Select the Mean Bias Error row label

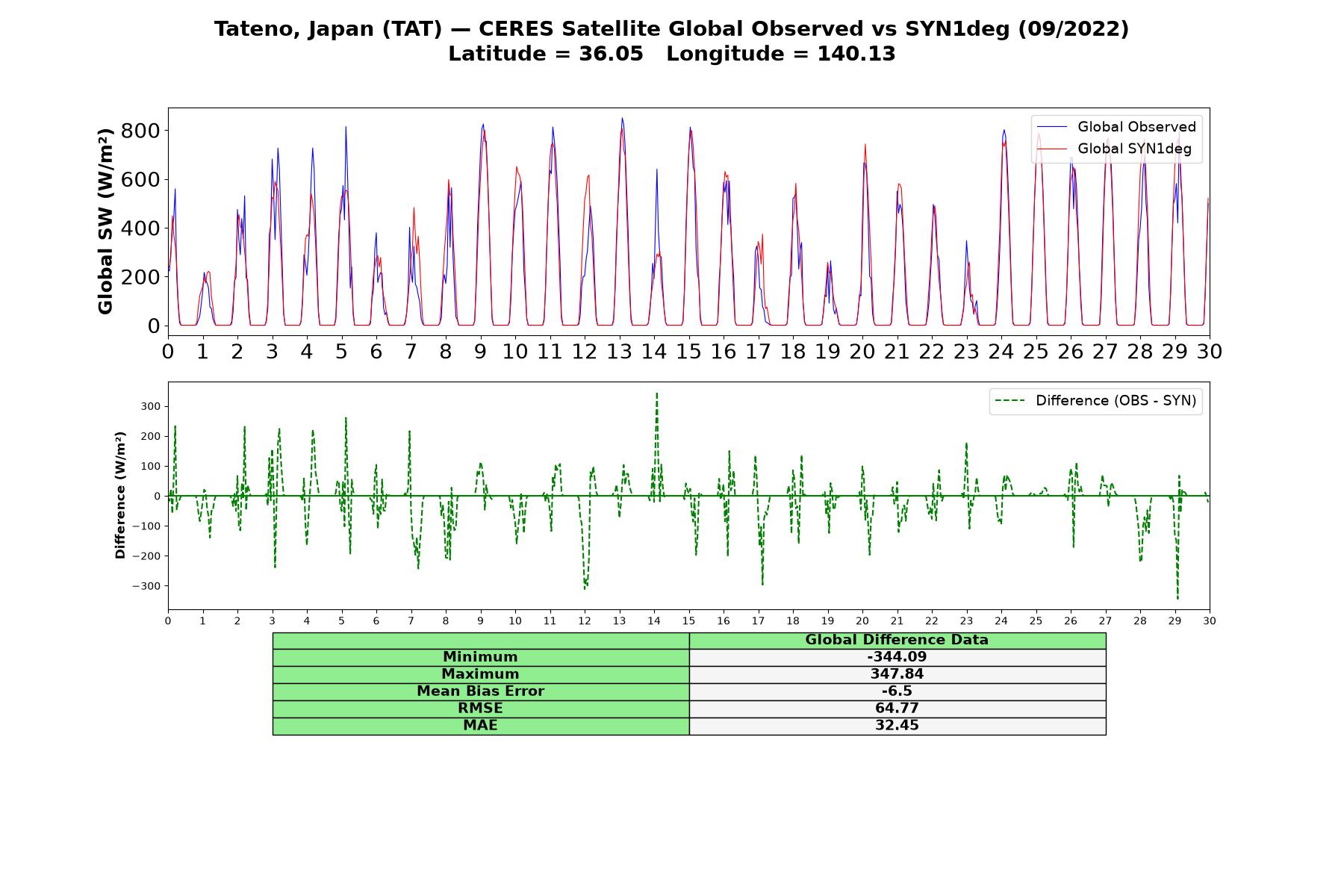[x=480, y=691]
